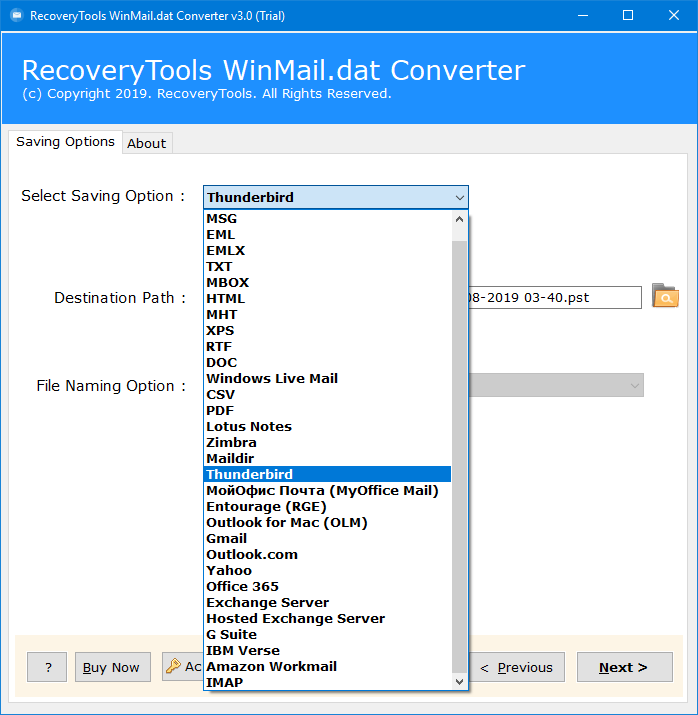Switch to the About tab

(147, 143)
